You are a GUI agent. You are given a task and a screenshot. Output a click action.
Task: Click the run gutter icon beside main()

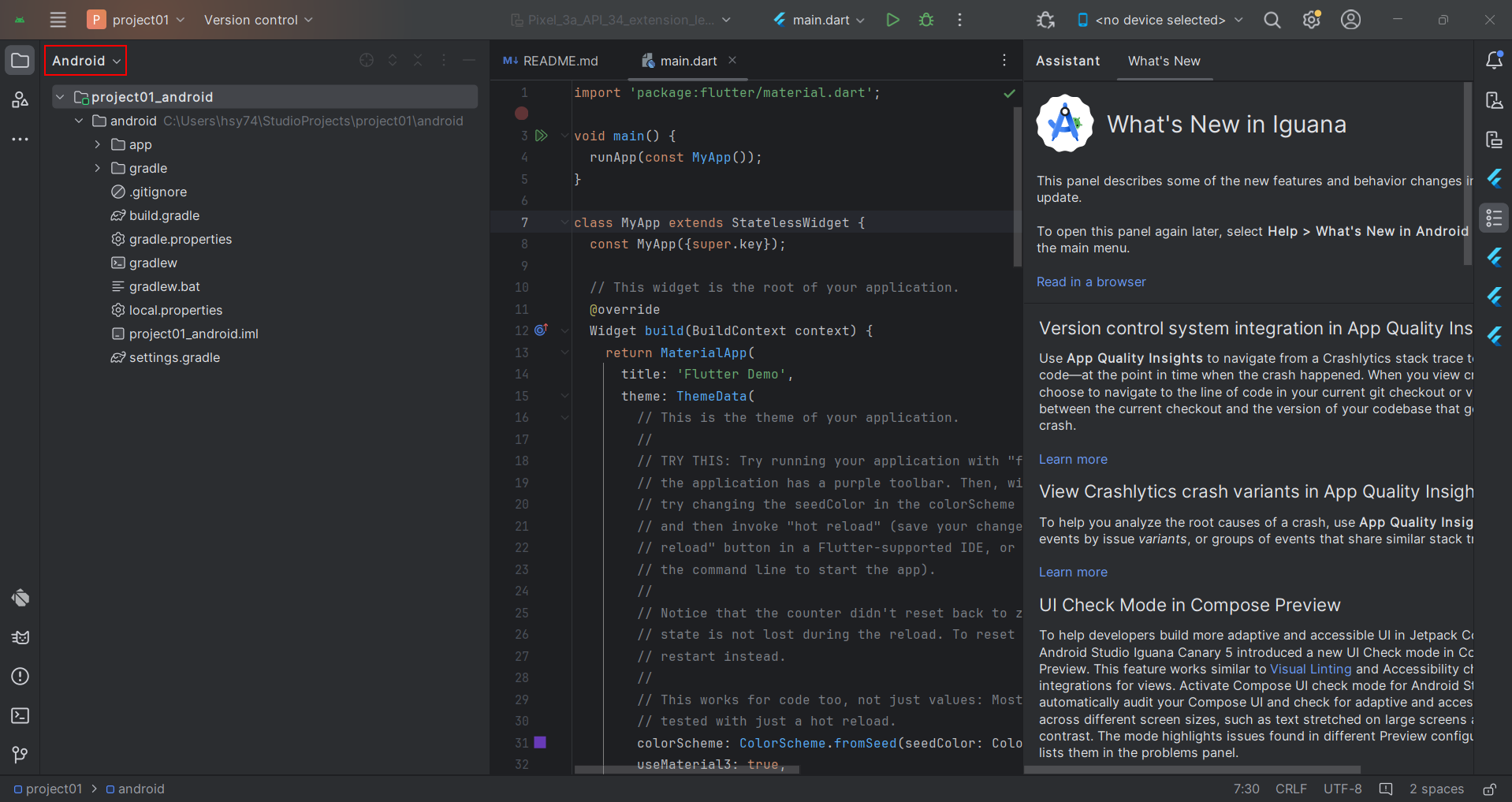[542, 136]
